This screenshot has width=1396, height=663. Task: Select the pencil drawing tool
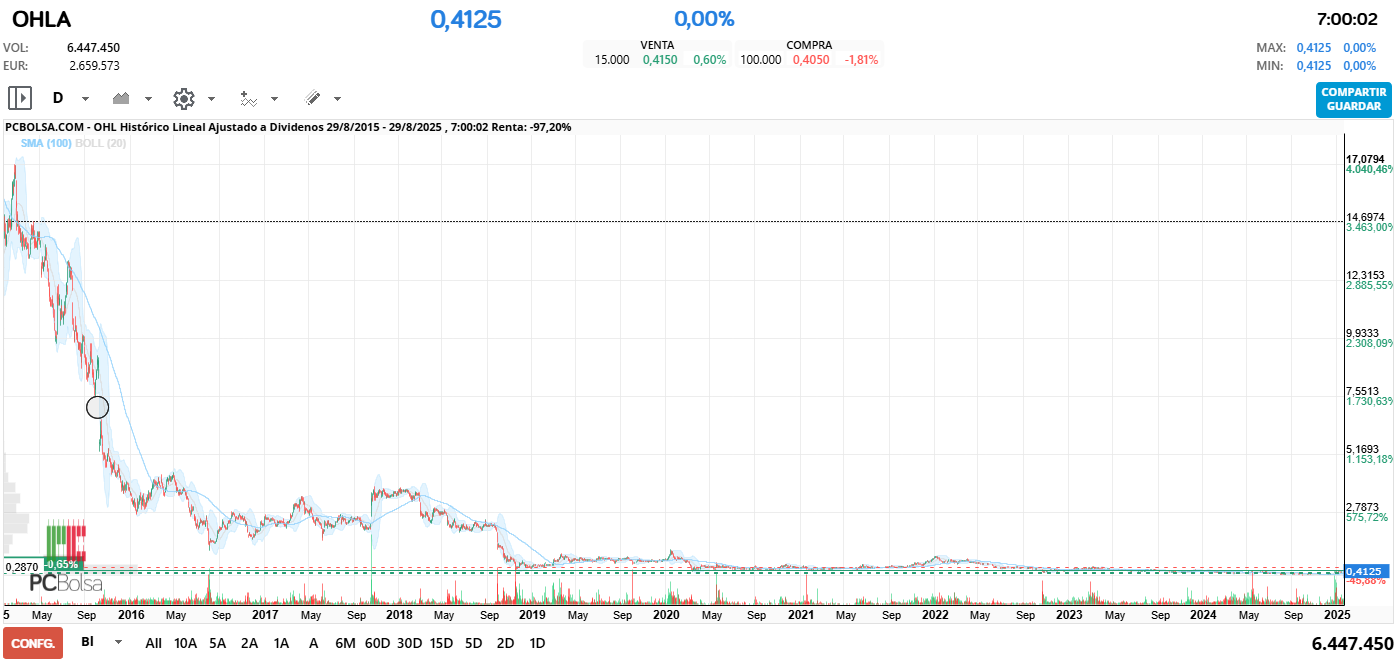(312, 98)
